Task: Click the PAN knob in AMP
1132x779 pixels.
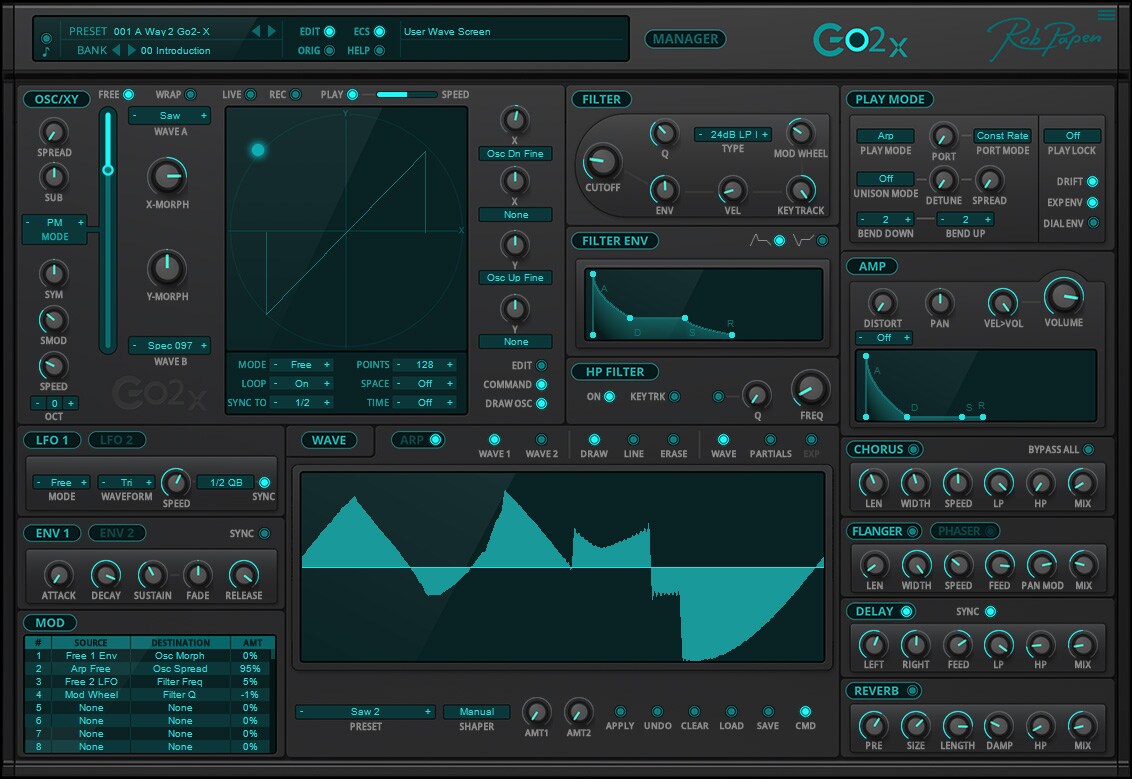Action: [939, 303]
